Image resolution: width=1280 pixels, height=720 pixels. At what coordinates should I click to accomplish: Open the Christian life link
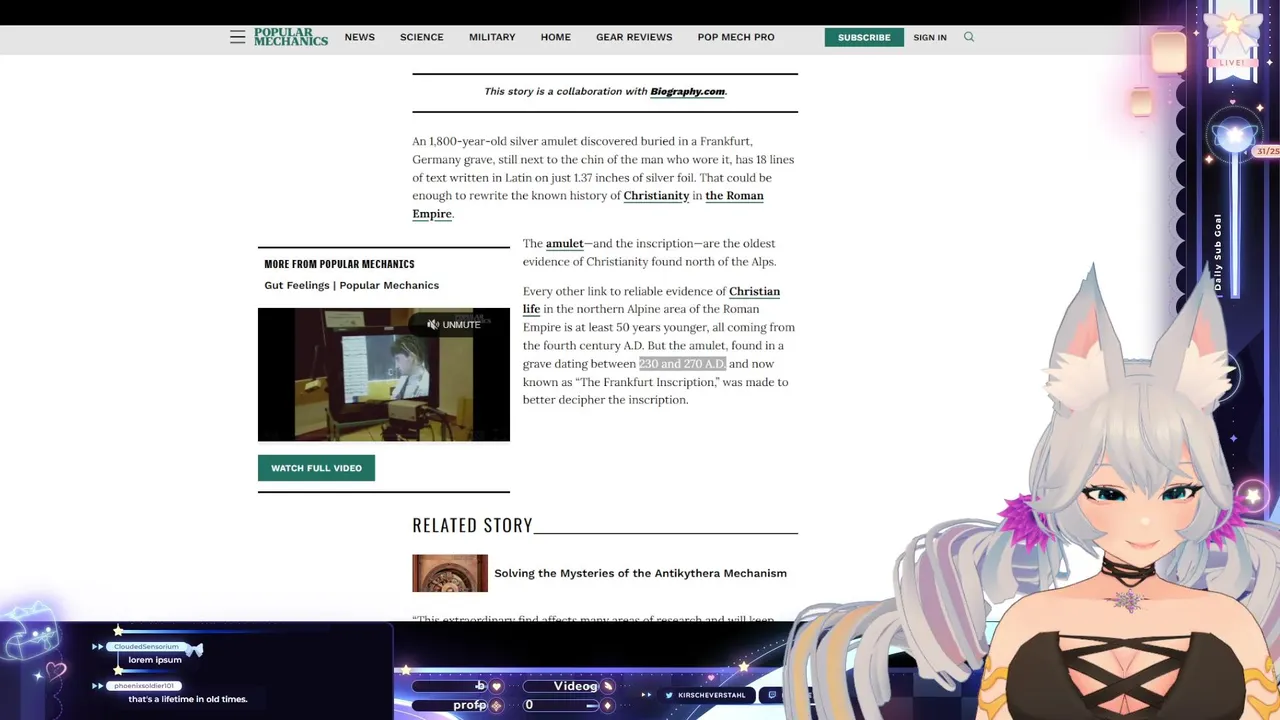[754, 291]
